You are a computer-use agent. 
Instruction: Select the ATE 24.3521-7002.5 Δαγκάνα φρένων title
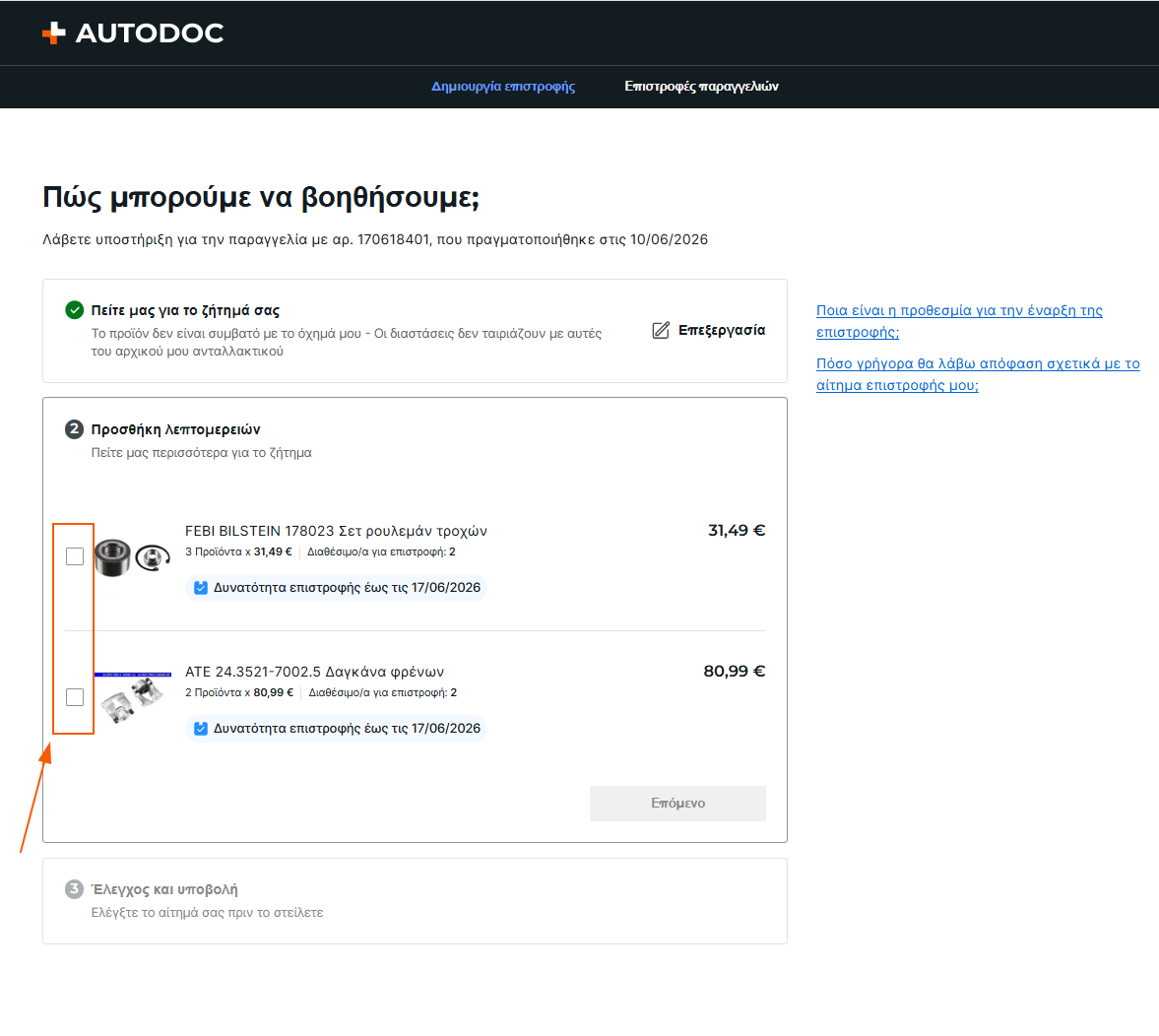coord(314,672)
